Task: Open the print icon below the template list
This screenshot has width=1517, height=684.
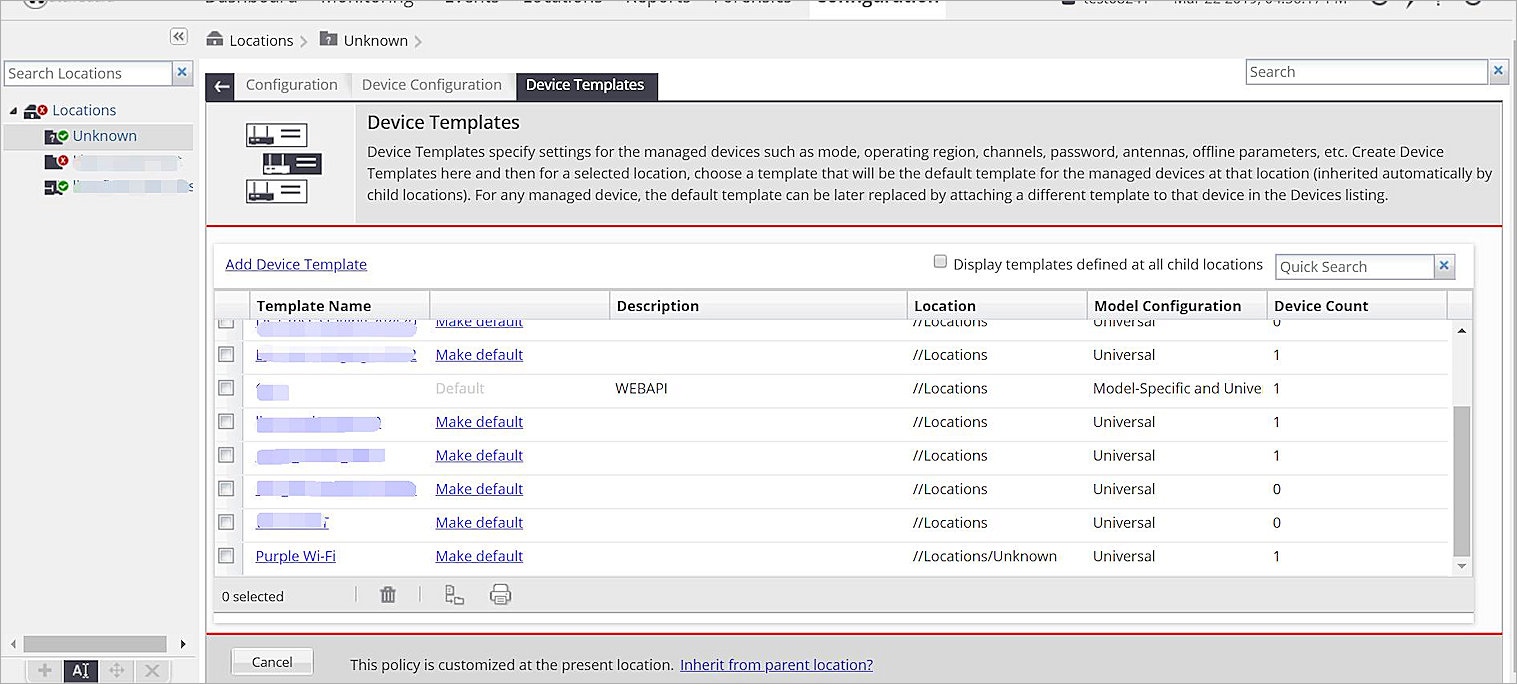Action: pyautogui.click(x=500, y=594)
